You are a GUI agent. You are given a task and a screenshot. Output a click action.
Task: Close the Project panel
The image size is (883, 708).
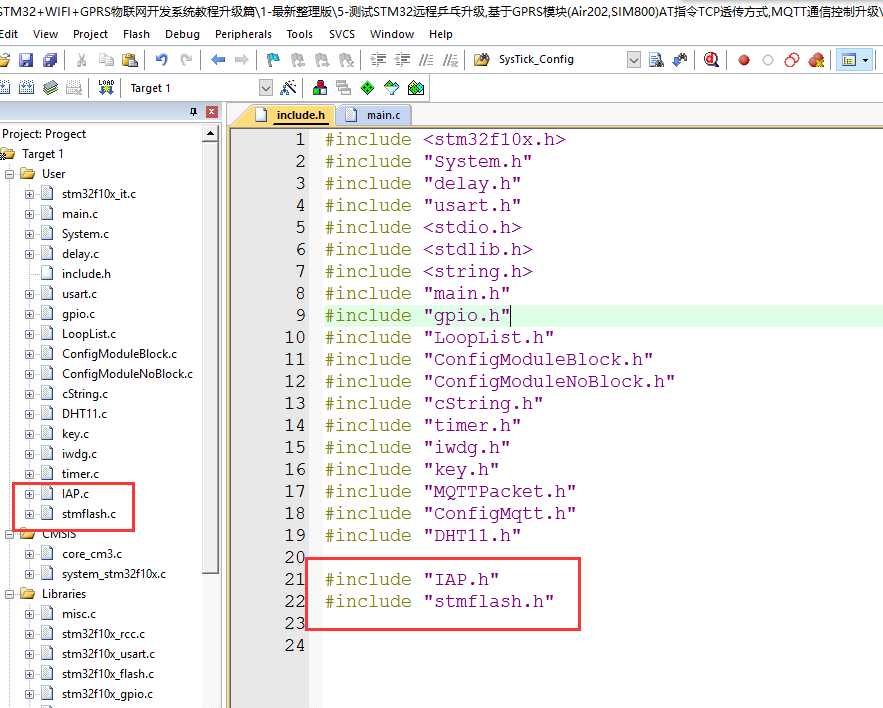pyautogui.click(x=212, y=112)
